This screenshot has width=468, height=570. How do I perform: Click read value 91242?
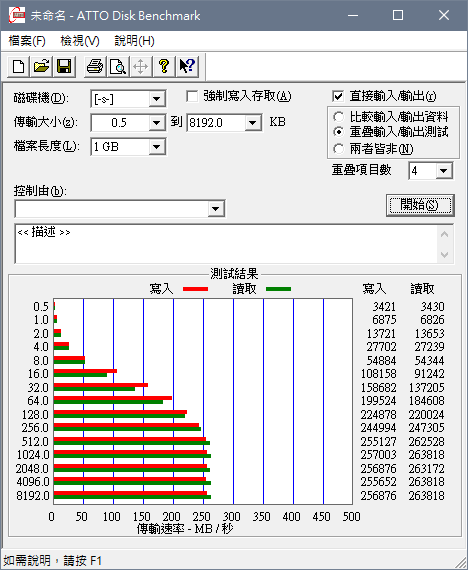[429, 374]
